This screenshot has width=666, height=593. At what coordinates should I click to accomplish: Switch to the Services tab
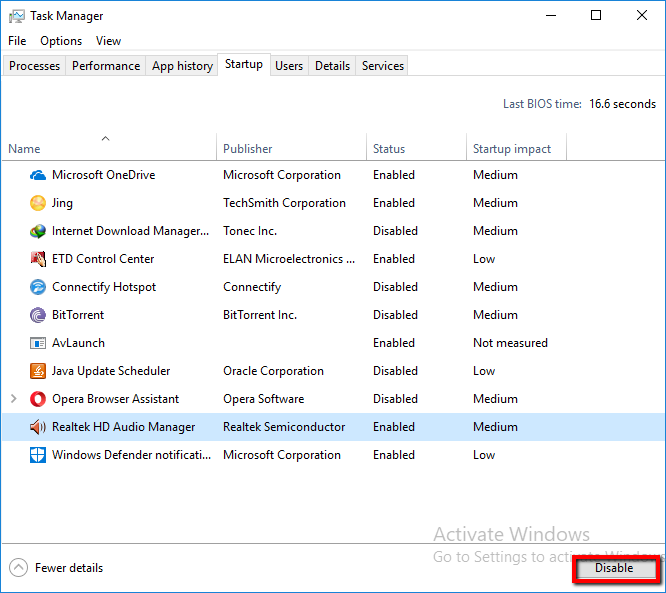[x=383, y=66]
